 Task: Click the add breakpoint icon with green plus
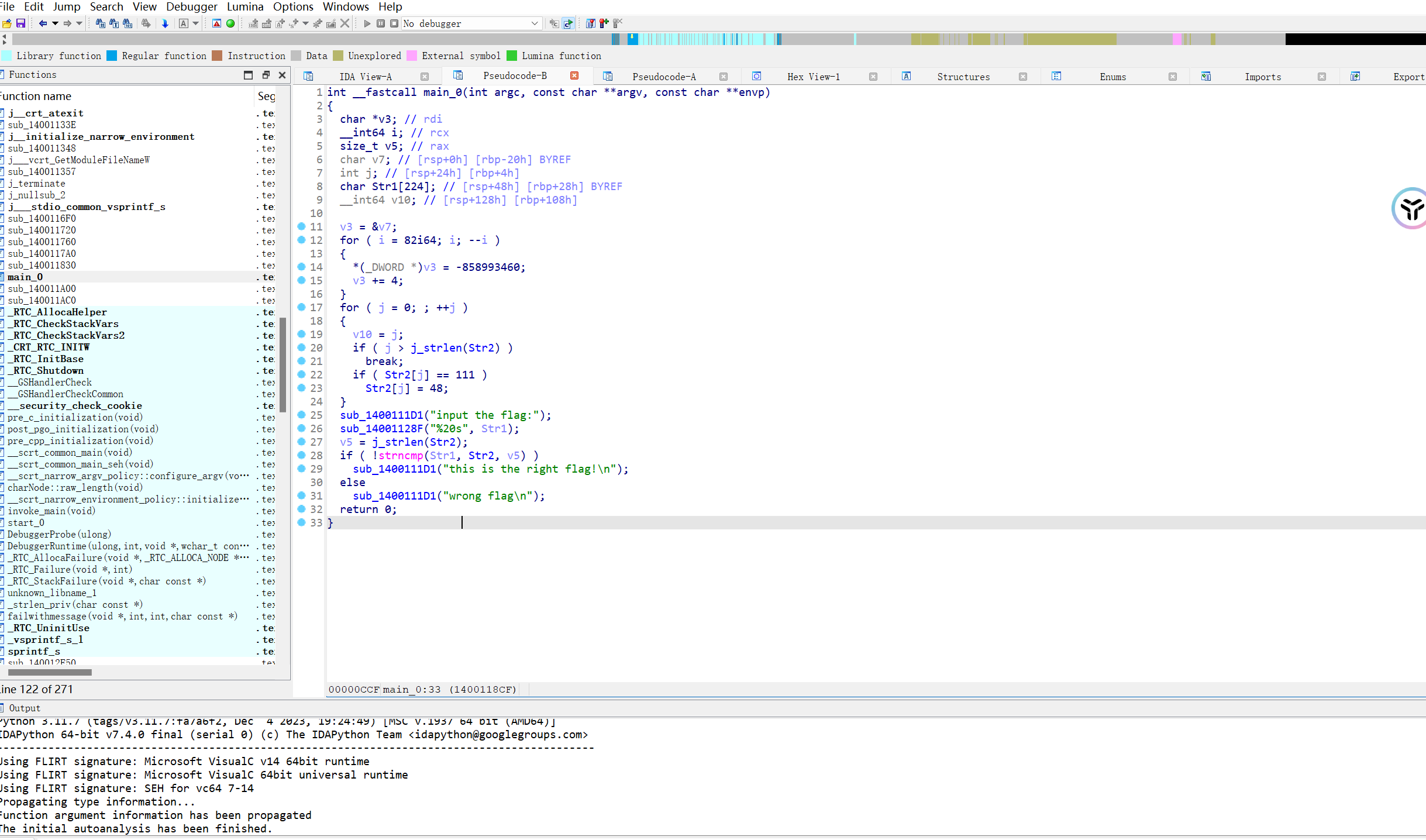[x=604, y=23]
